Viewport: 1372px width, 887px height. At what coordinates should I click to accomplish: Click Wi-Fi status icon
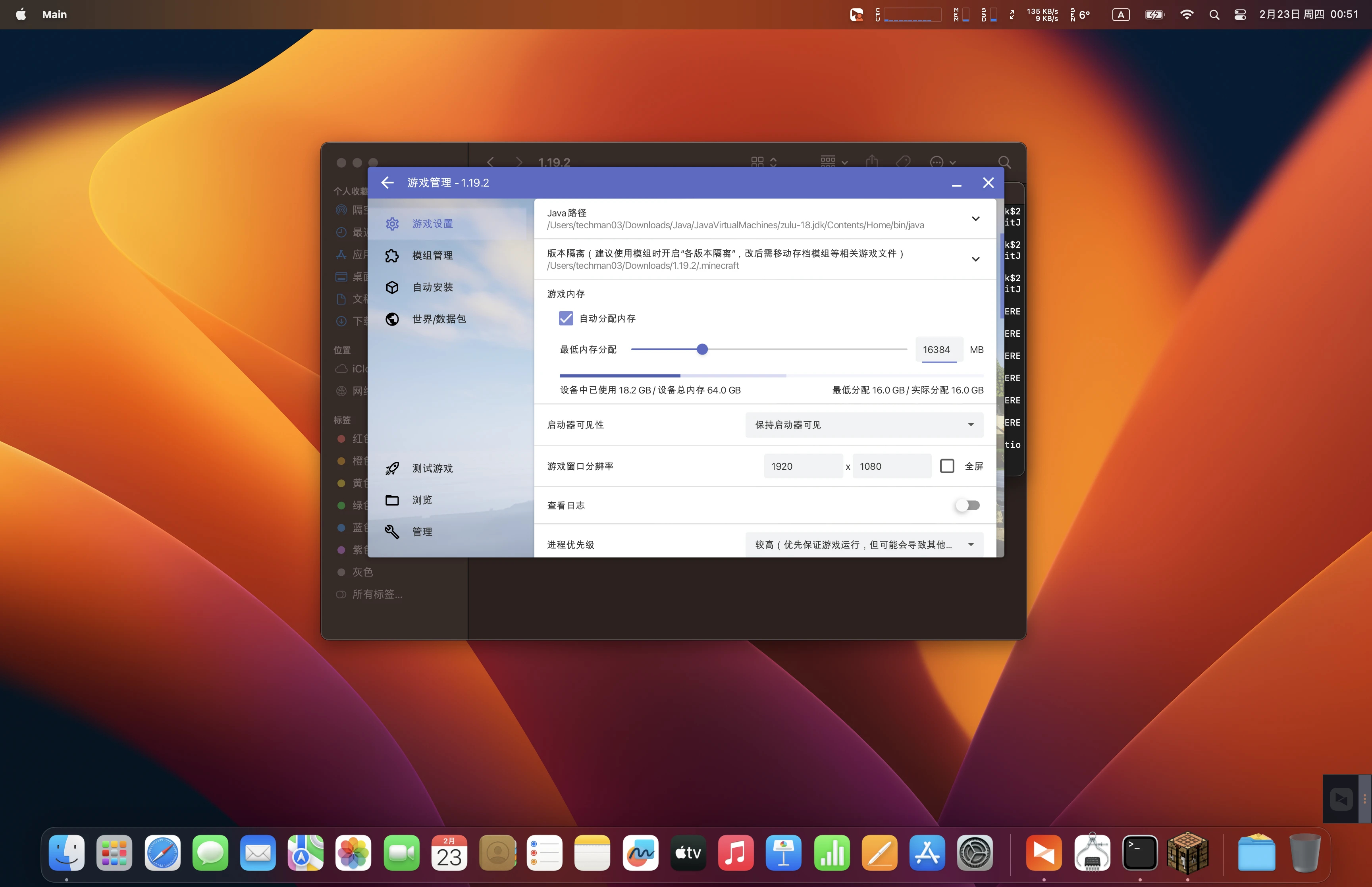pos(1187,14)
